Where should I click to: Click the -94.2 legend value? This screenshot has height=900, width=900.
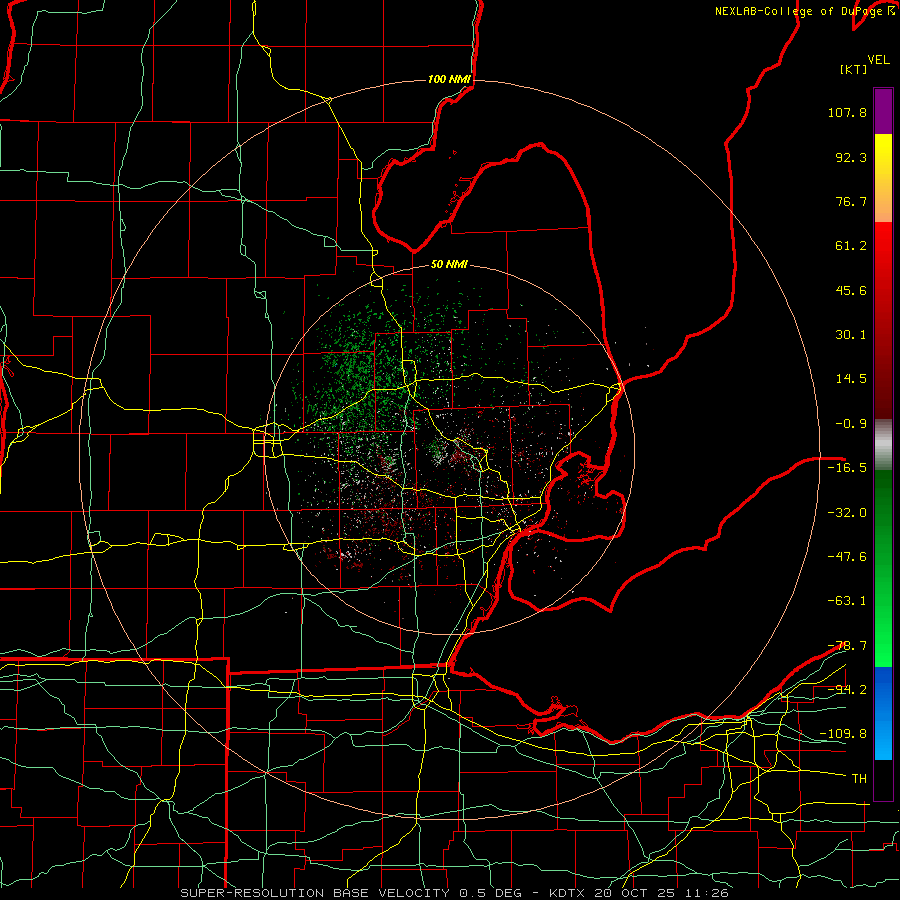pyautogui.click(x=847, y=689)
